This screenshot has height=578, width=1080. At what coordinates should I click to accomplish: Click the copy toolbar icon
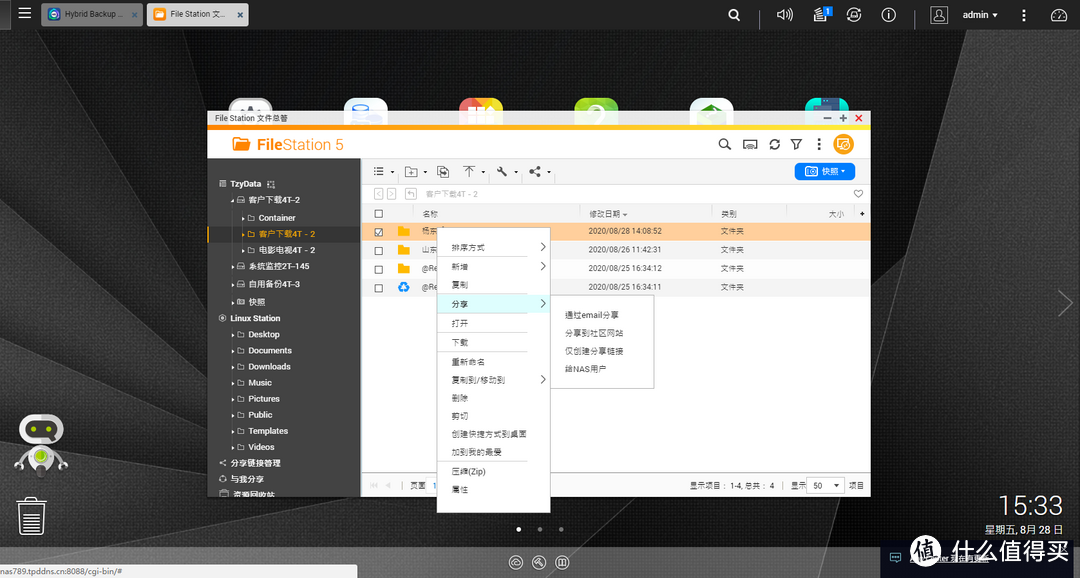[443, 172]
